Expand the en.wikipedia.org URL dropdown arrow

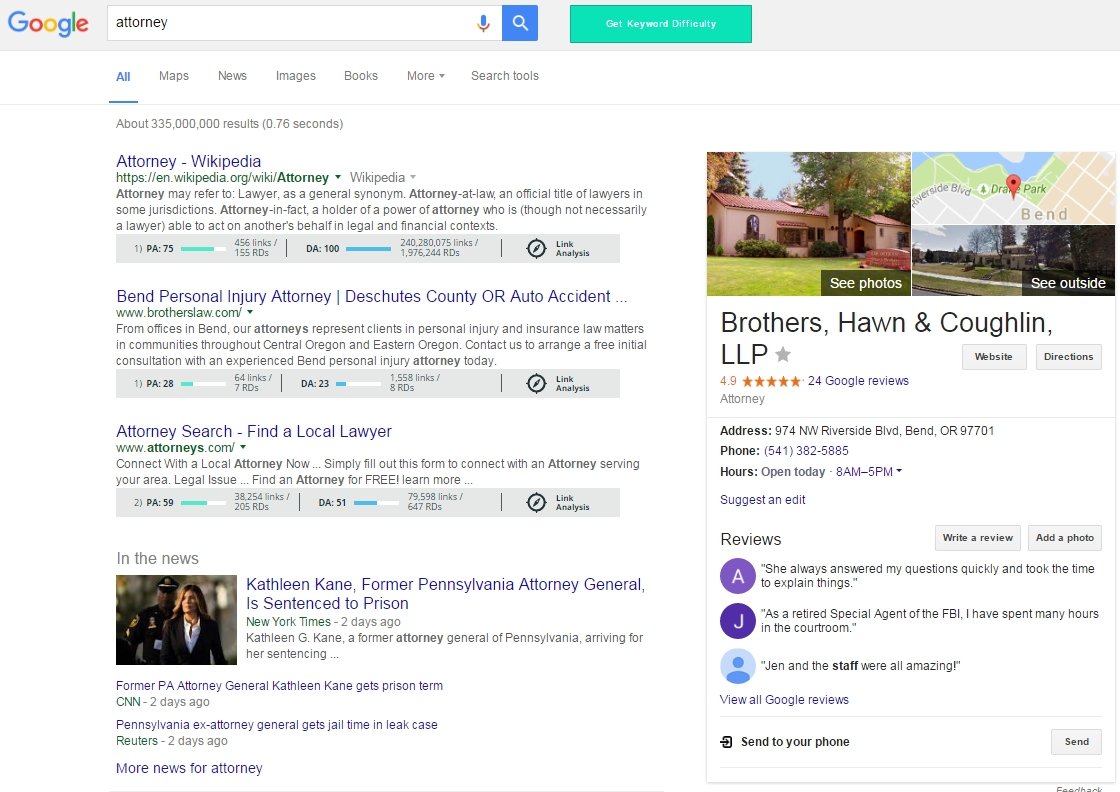[x=338, y=177]
